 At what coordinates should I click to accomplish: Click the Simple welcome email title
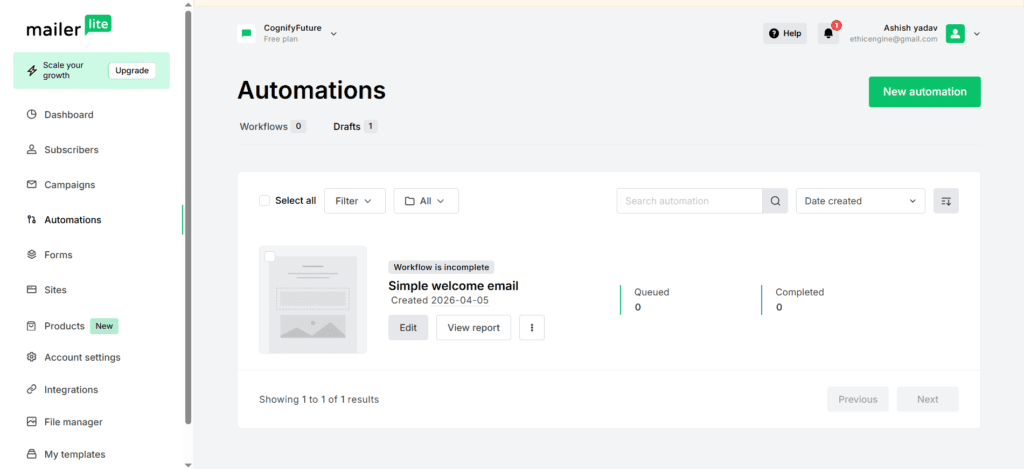click(453, 285)
